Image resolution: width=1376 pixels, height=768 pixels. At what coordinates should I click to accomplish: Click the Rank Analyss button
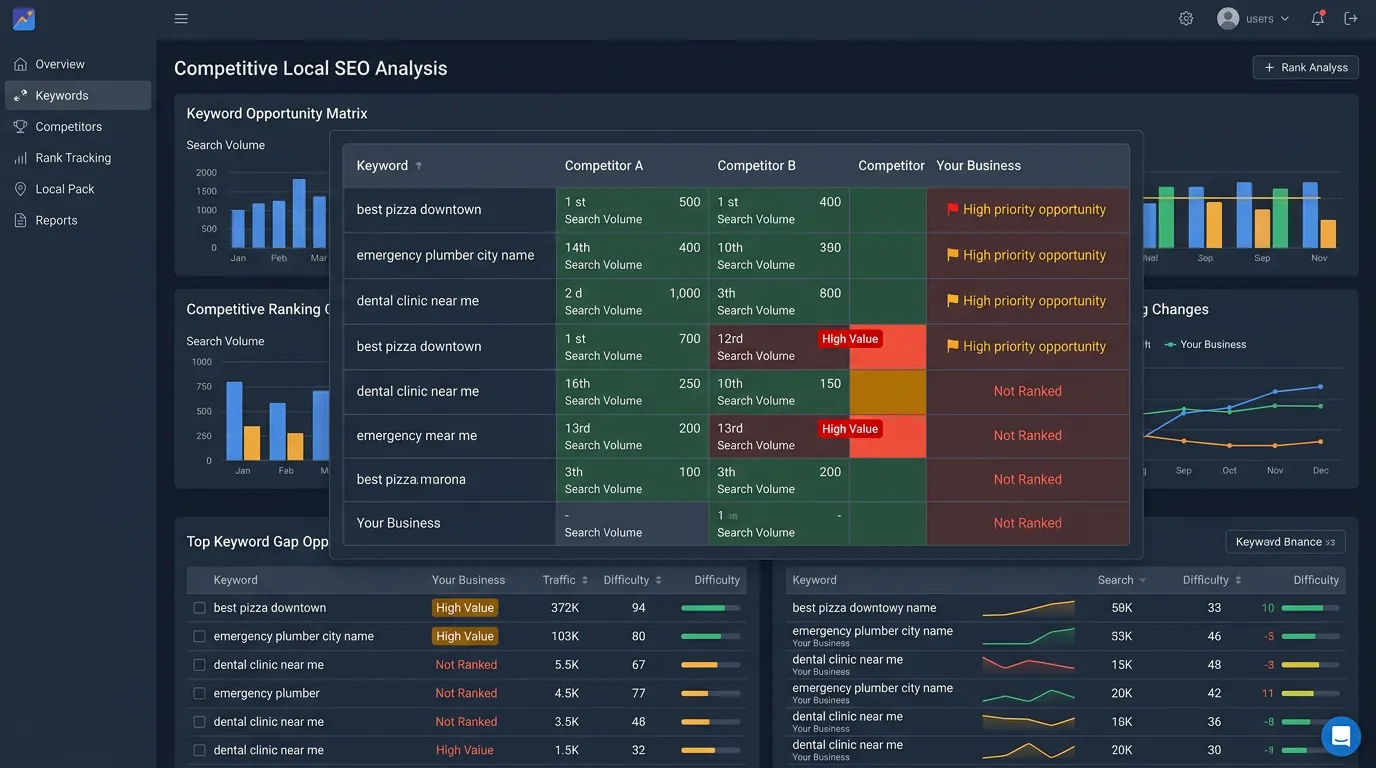(1305, 67)
